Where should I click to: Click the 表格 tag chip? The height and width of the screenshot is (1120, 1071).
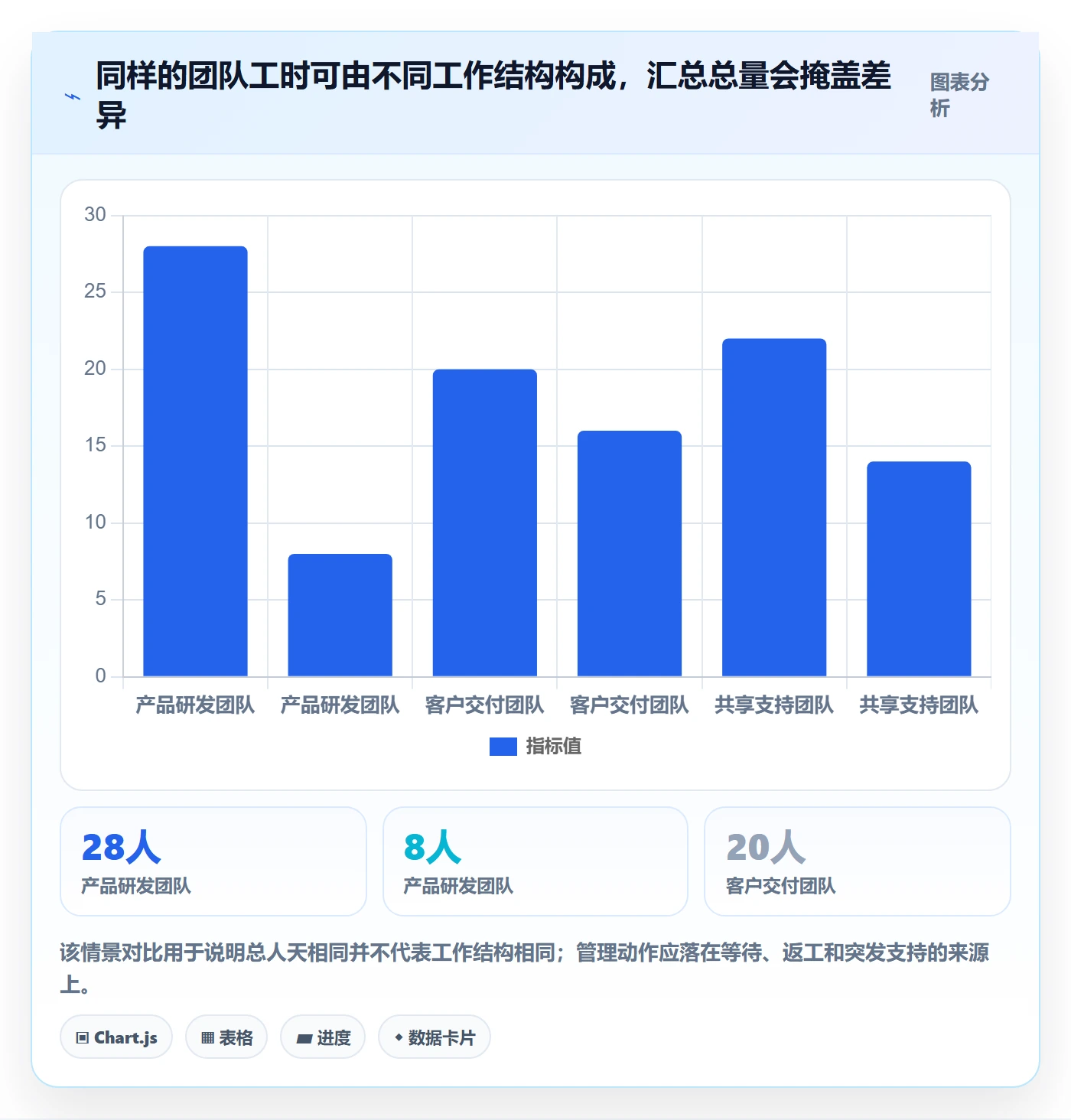[x=226, y=1037]
